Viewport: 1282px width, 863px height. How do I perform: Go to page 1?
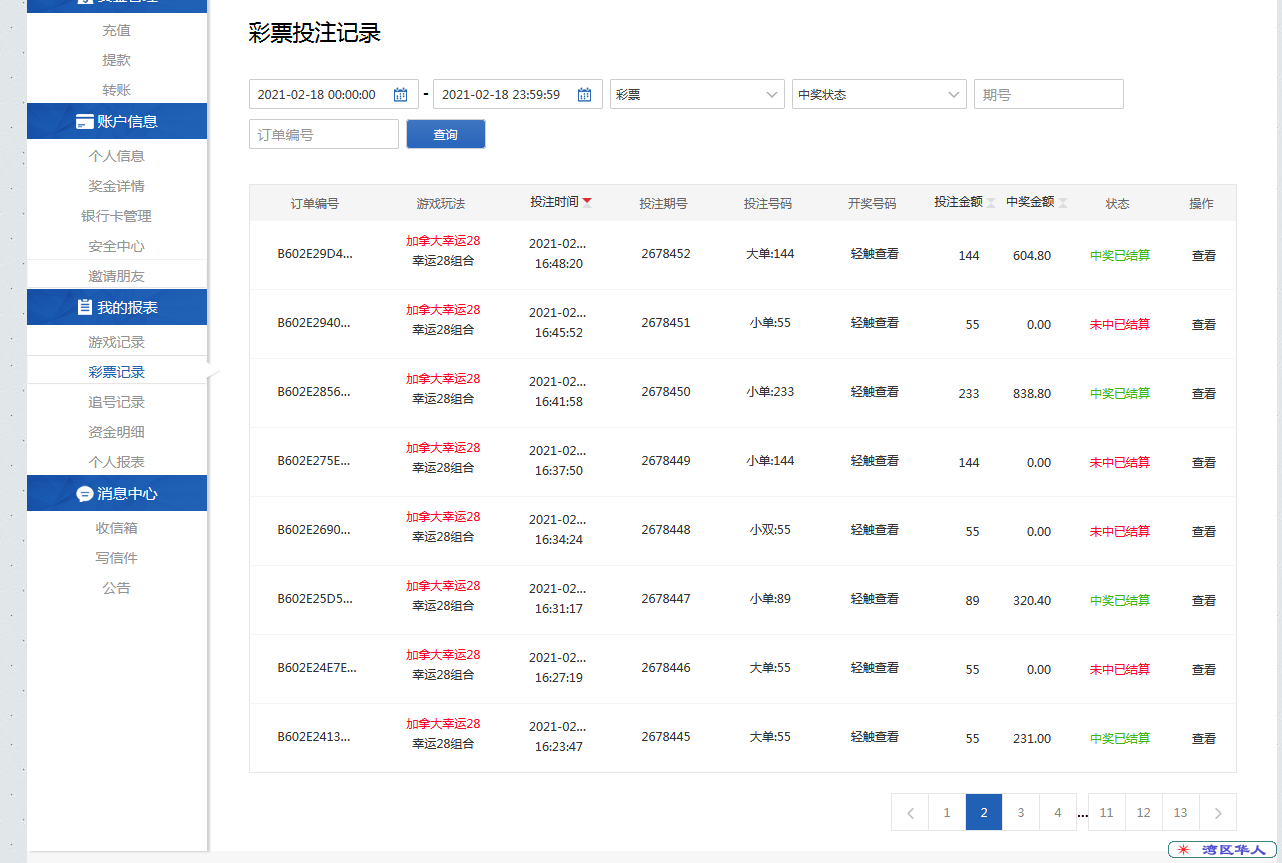coord(947,812)
